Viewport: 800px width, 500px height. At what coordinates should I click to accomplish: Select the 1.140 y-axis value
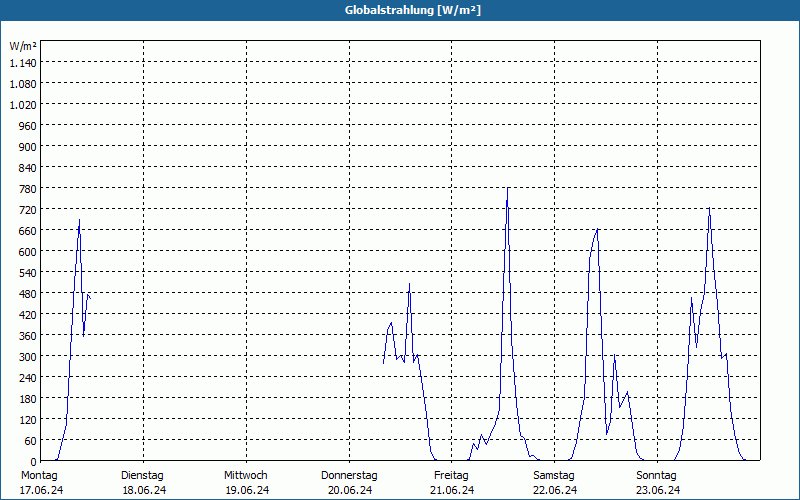[x=23, y=63]
